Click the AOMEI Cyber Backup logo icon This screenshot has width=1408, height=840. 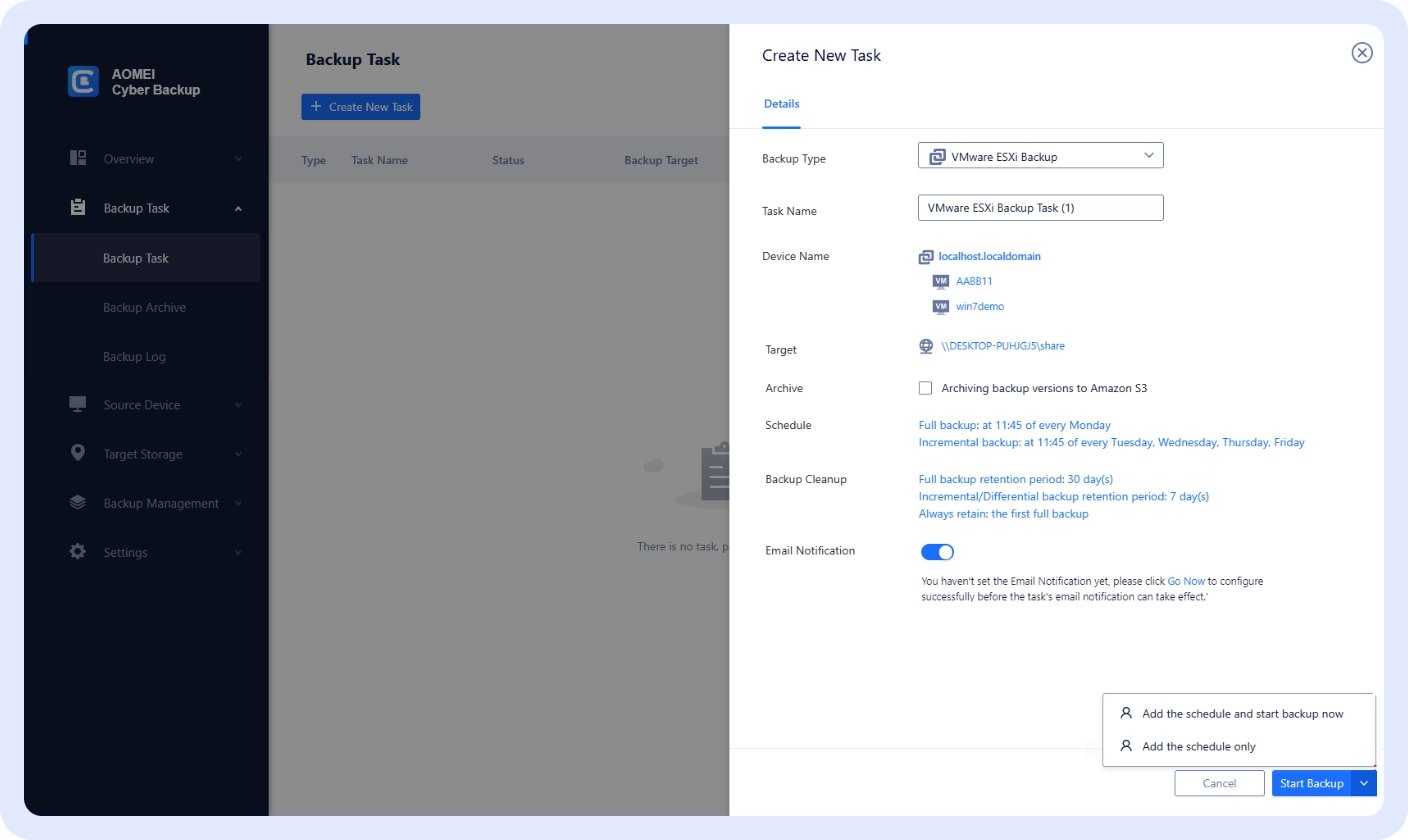point(83,82)
